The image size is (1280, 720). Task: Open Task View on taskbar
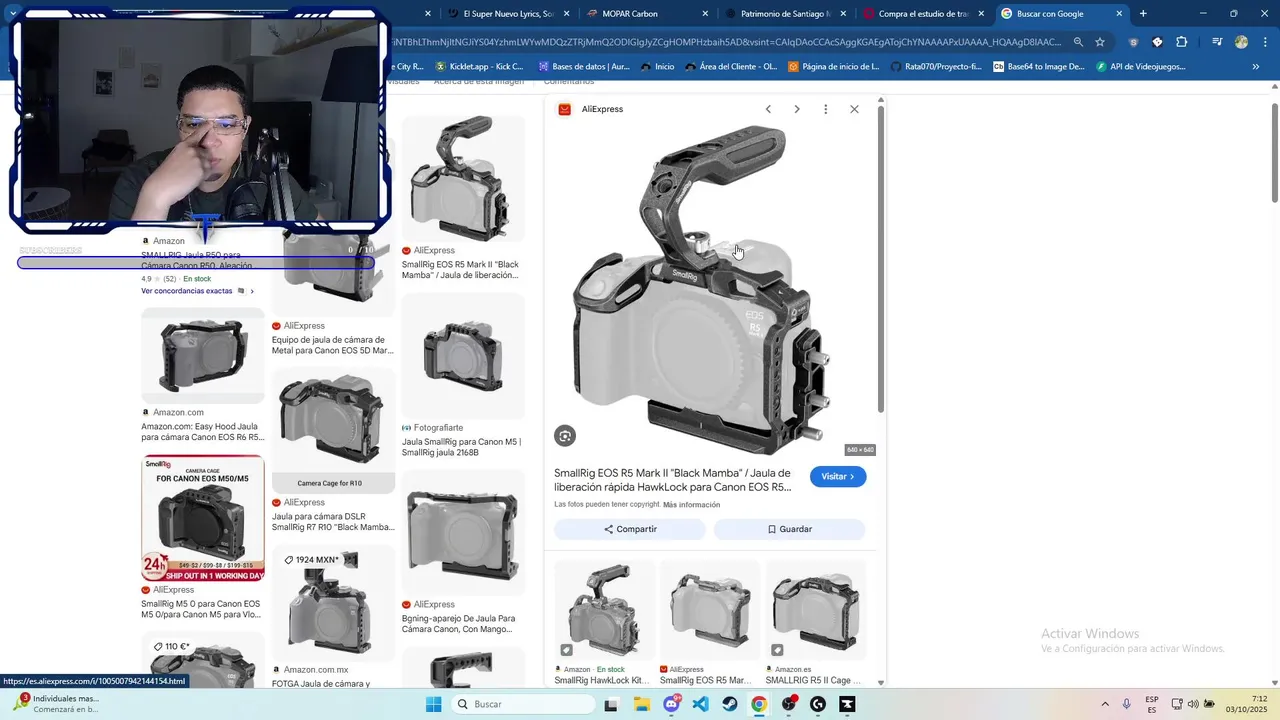(x=611, y=704)
